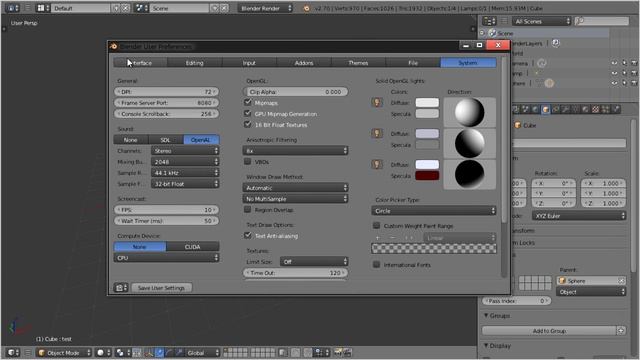Open the Textures Limit Size dropdown
The image size is (640, 360).
pyautogui.click(x=314, y=262)
